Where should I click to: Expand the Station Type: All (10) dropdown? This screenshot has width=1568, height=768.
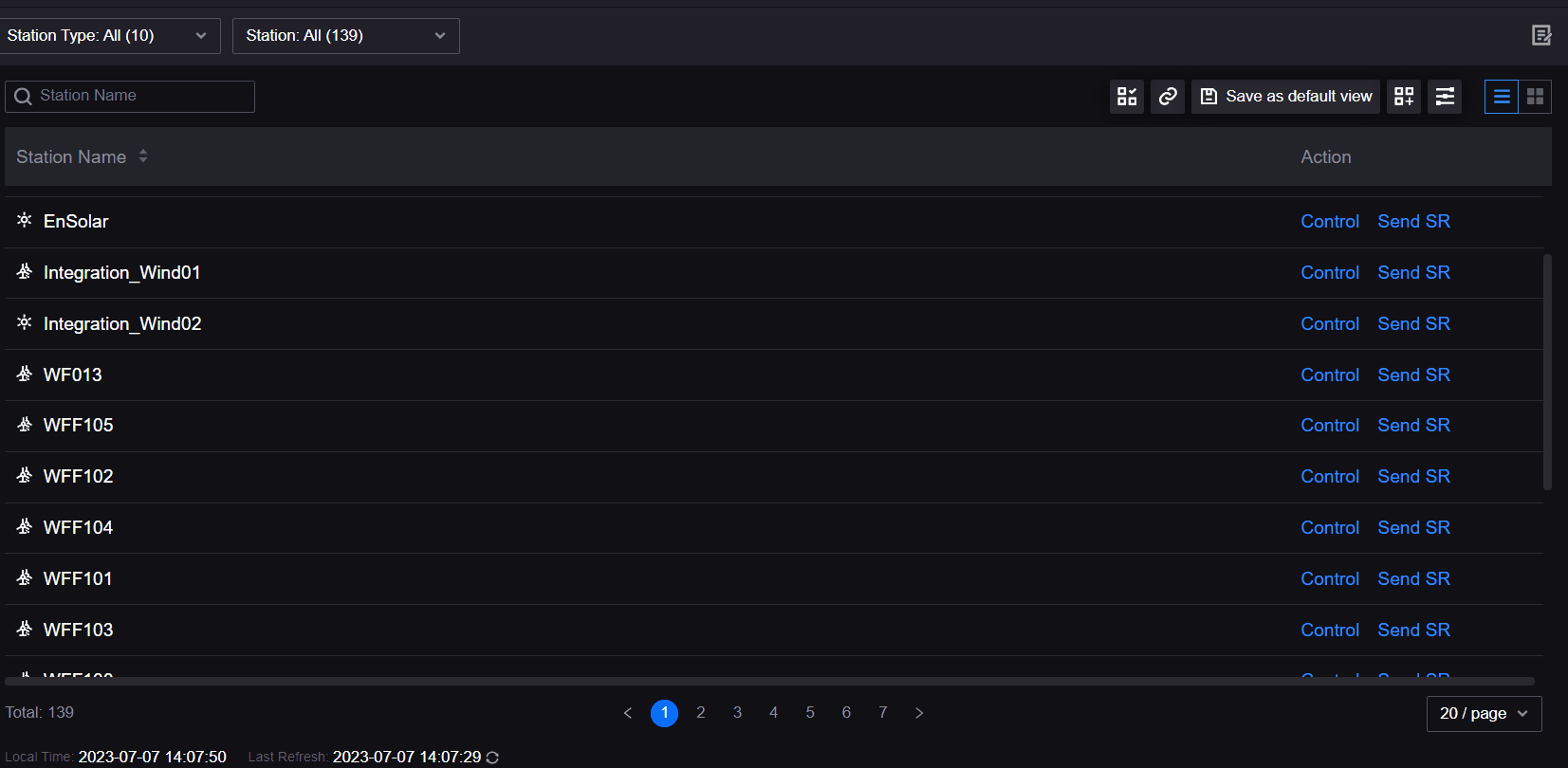coord(109,36)
